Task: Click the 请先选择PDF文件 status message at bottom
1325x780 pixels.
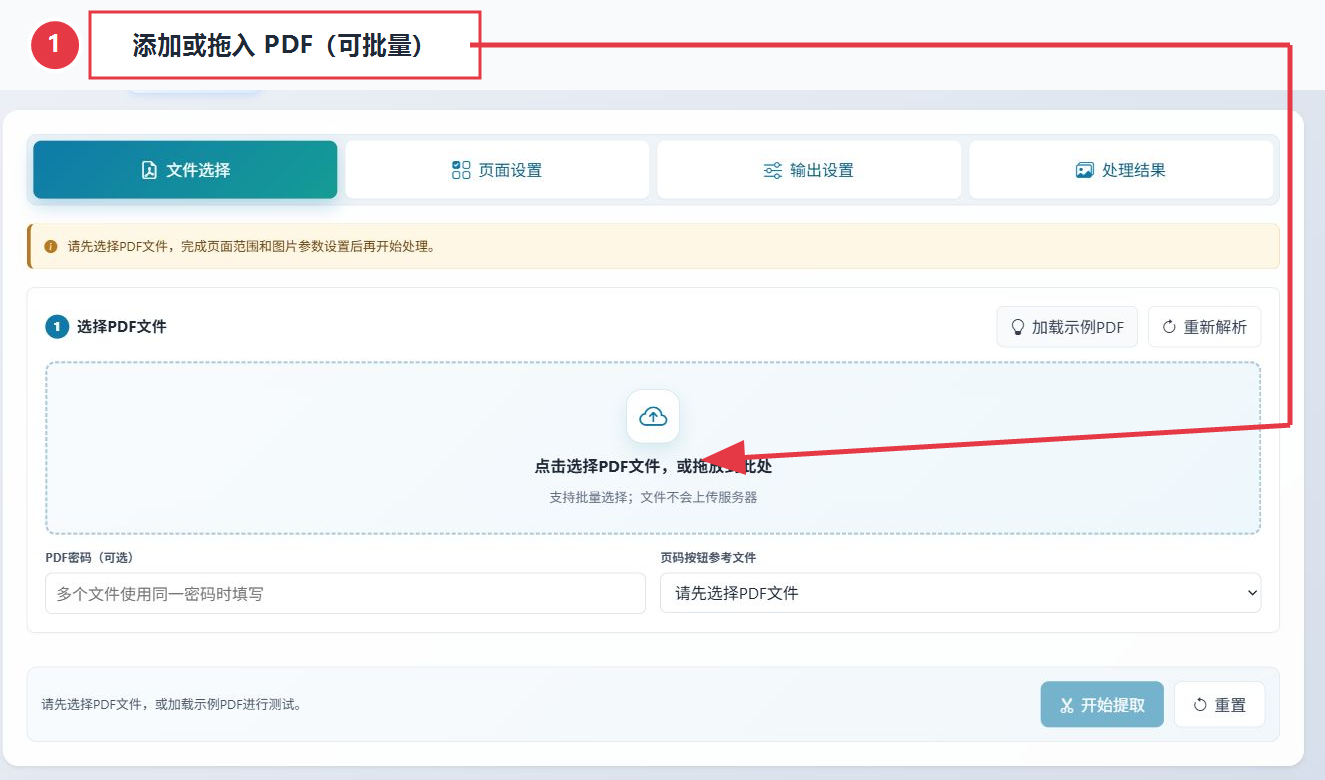Action: (x=171, y=704)
